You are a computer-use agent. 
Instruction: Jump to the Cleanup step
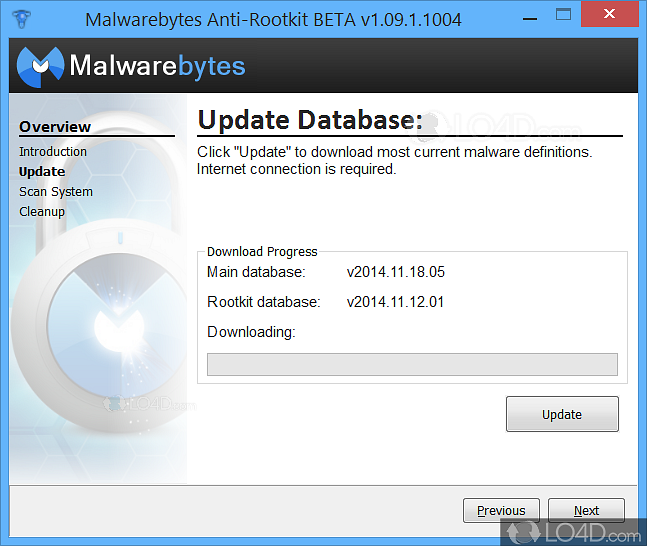point(42,212)
